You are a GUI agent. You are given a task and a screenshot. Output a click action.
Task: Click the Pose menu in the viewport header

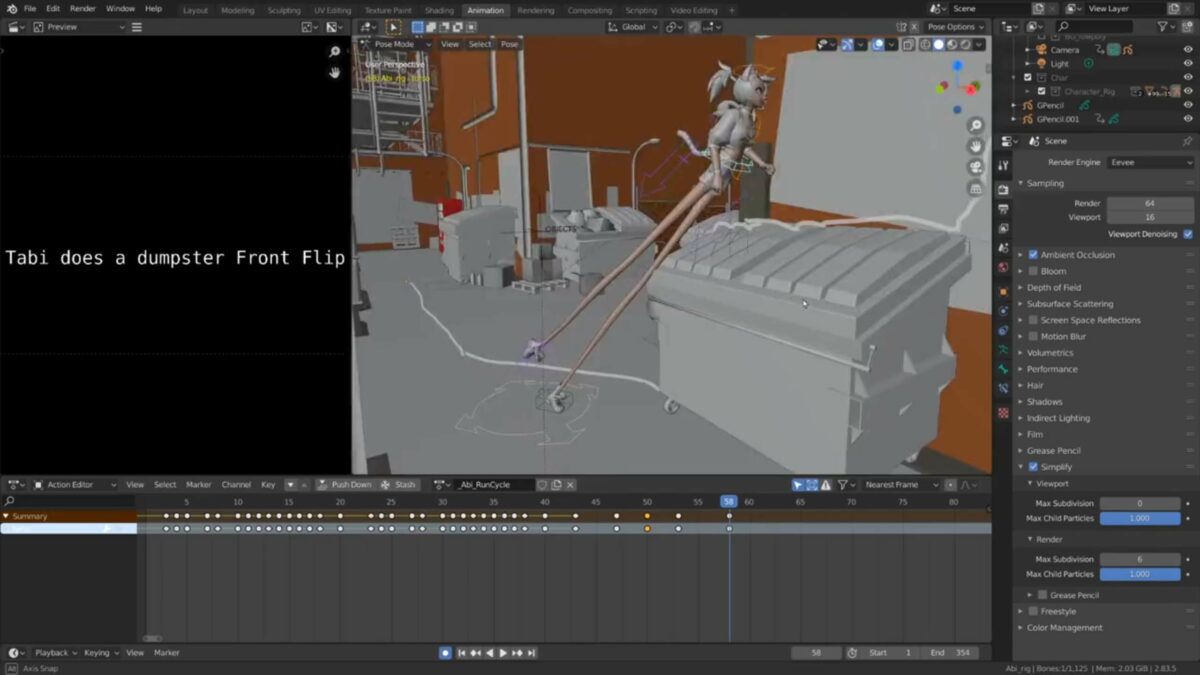point(510,44)
